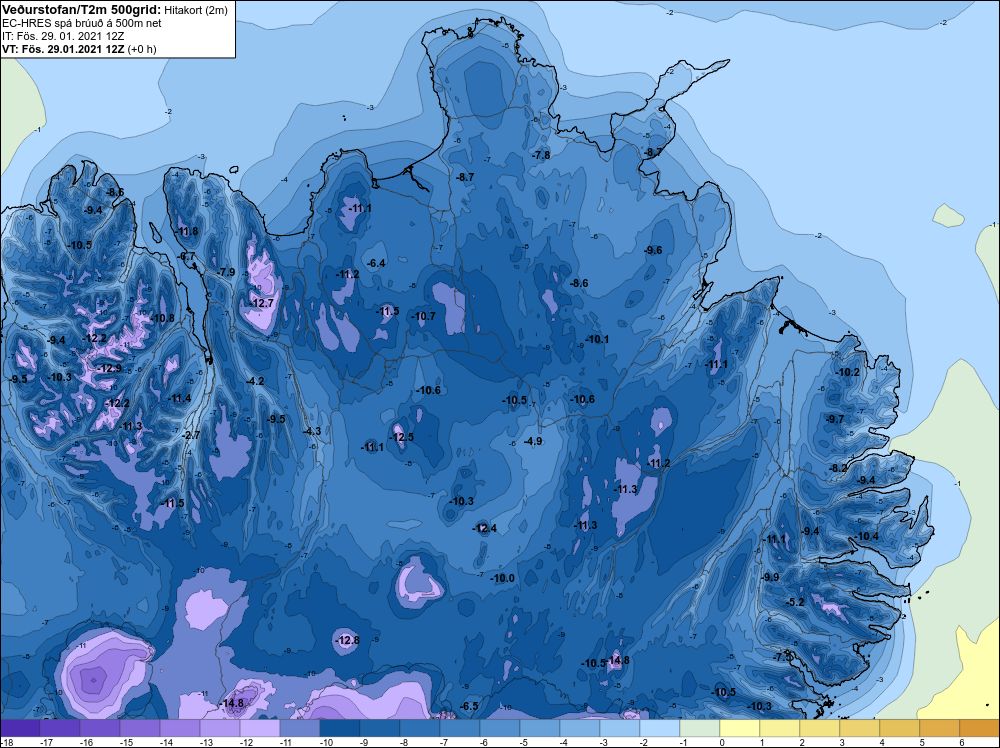This screenshot has width=1000, height=748.
Task: Click the '-10.0' temperature value
Action: 503,578
